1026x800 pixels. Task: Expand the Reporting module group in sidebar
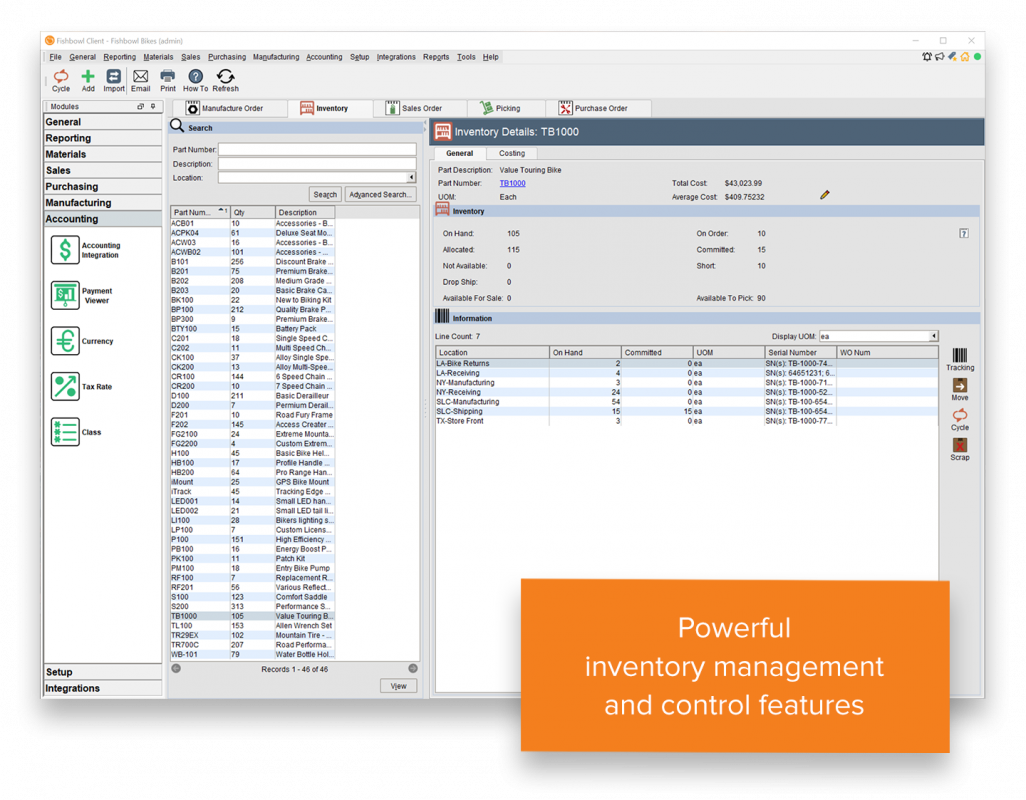pyautogui.click(x=103, y=138)
